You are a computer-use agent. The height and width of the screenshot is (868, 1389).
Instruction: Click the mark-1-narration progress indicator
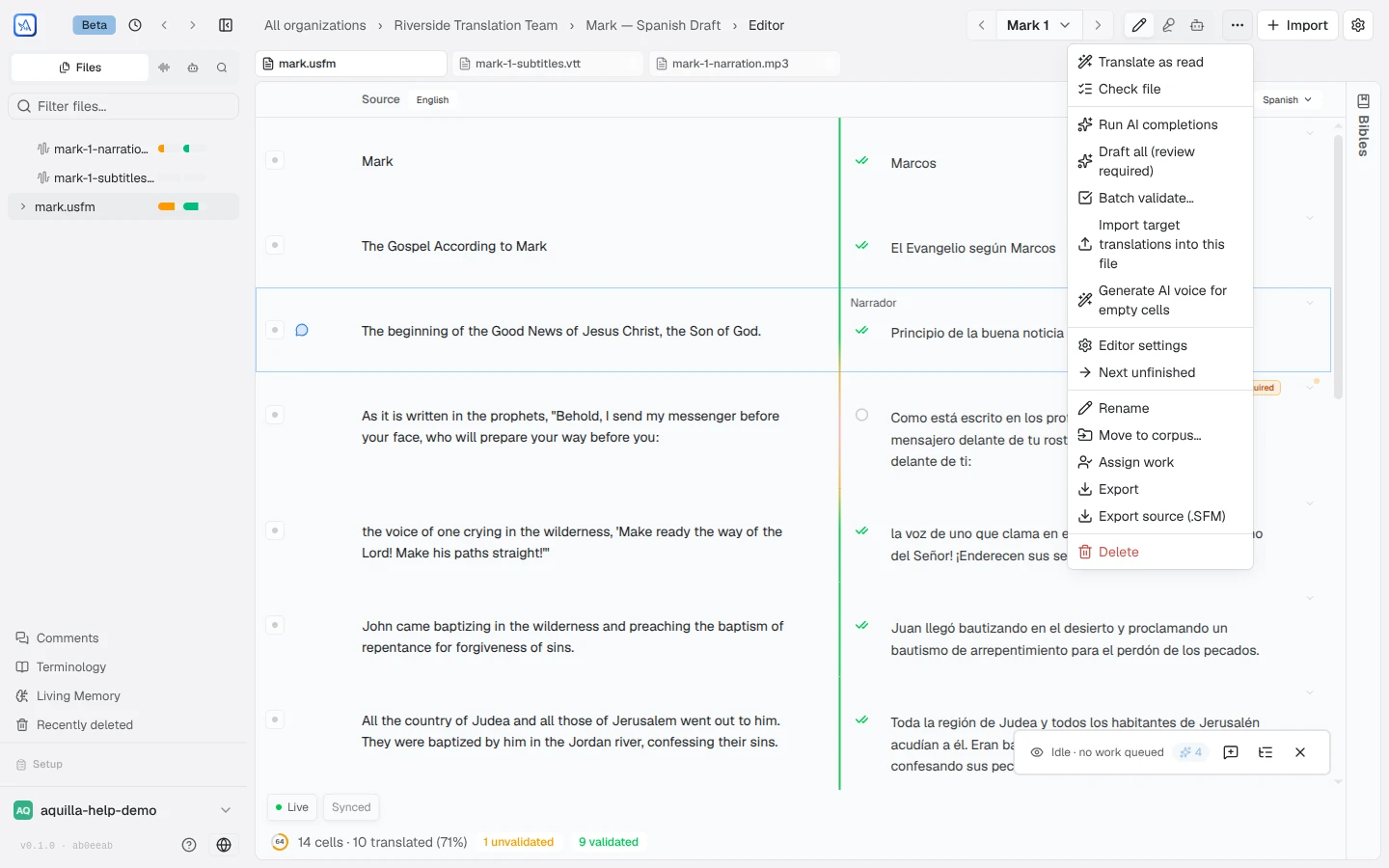coord(181,149)
